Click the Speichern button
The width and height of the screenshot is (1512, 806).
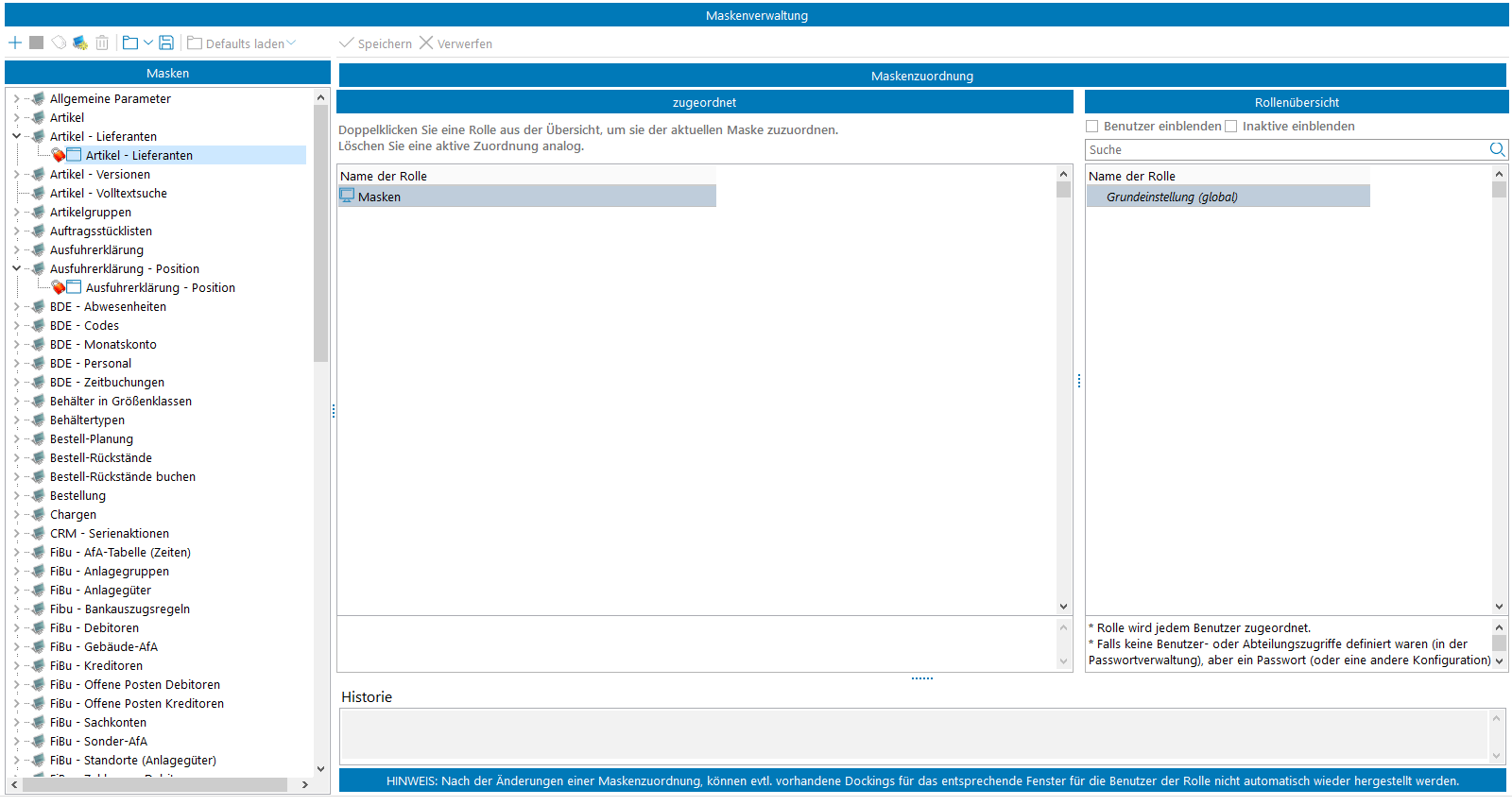(x=375, y=43)
